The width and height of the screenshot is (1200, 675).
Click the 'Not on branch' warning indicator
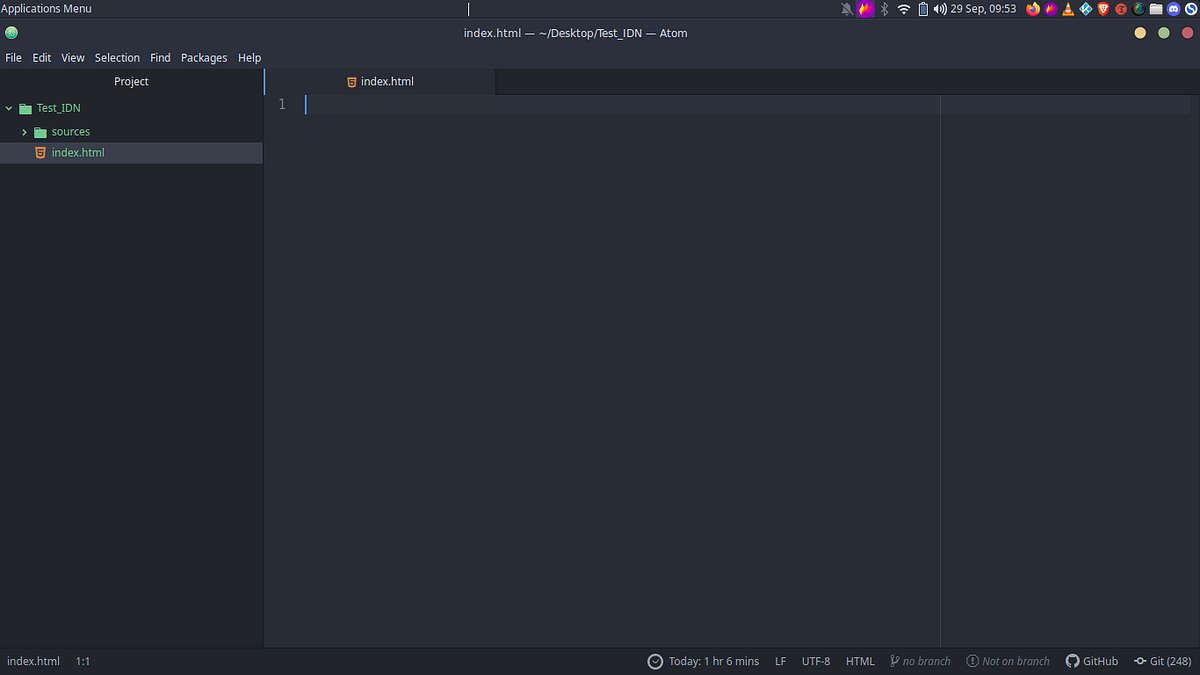coord(1008,661)
